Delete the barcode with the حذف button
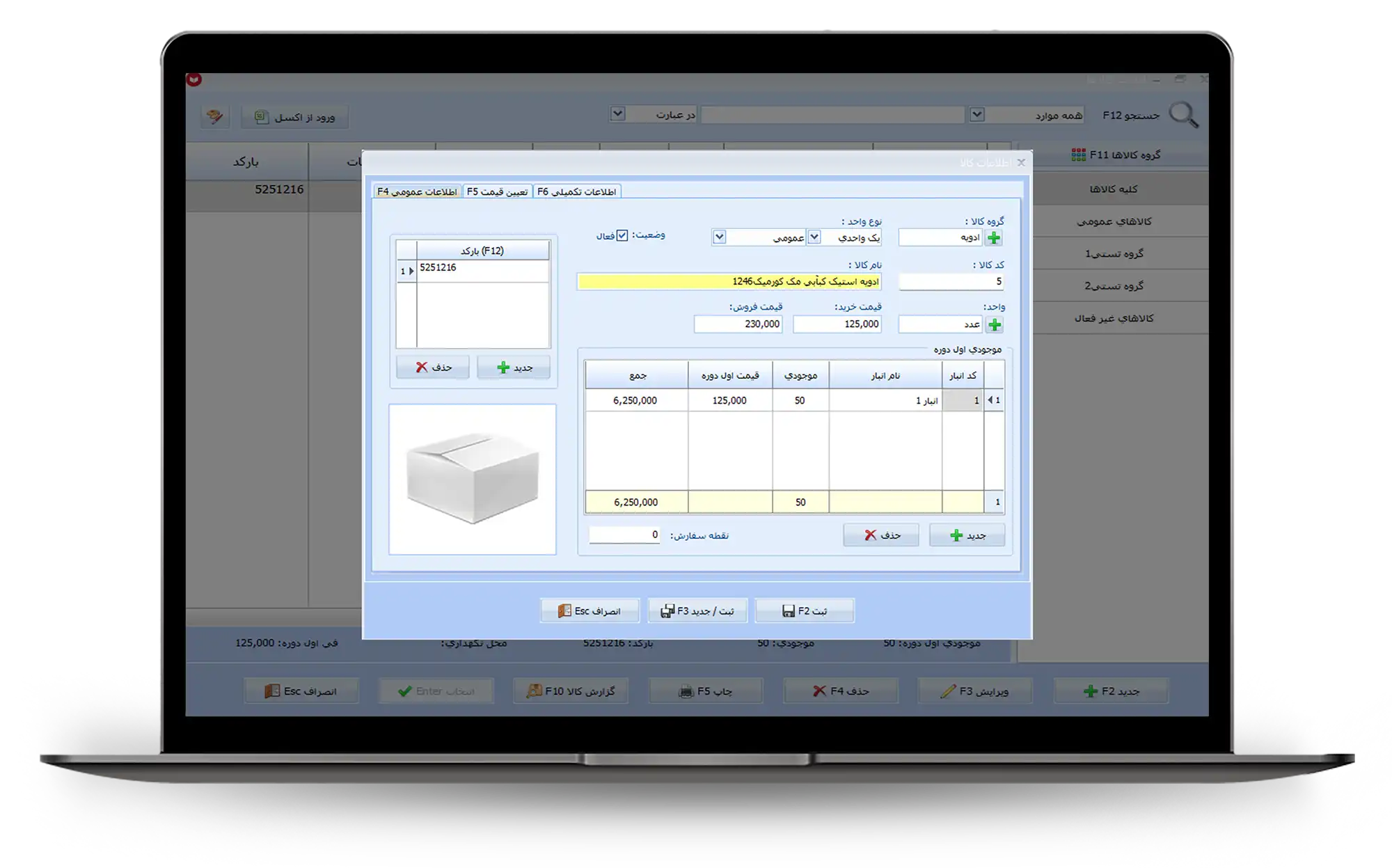This screenshot has height=868, width=1392. point(433,367)
